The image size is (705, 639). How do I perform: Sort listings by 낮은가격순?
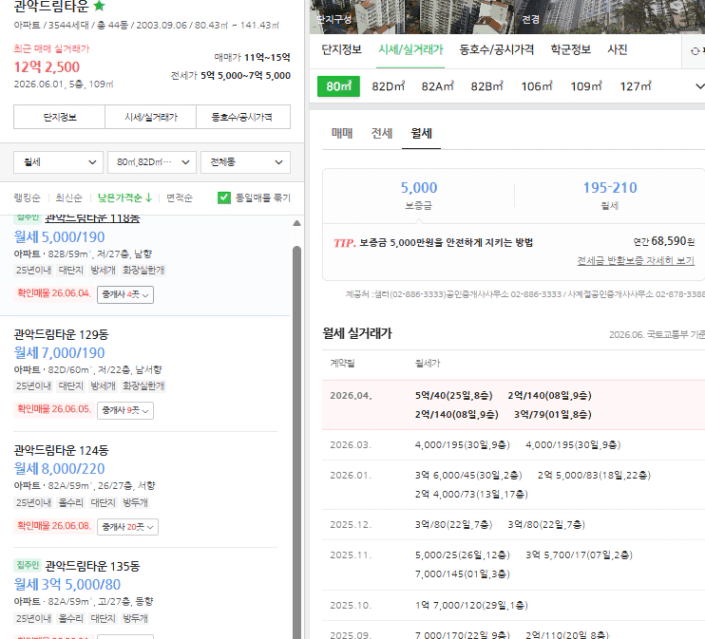(125, 198)
